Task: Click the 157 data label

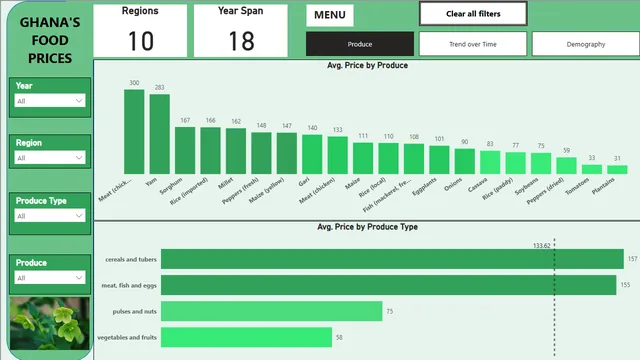Action: pos(632,259)
